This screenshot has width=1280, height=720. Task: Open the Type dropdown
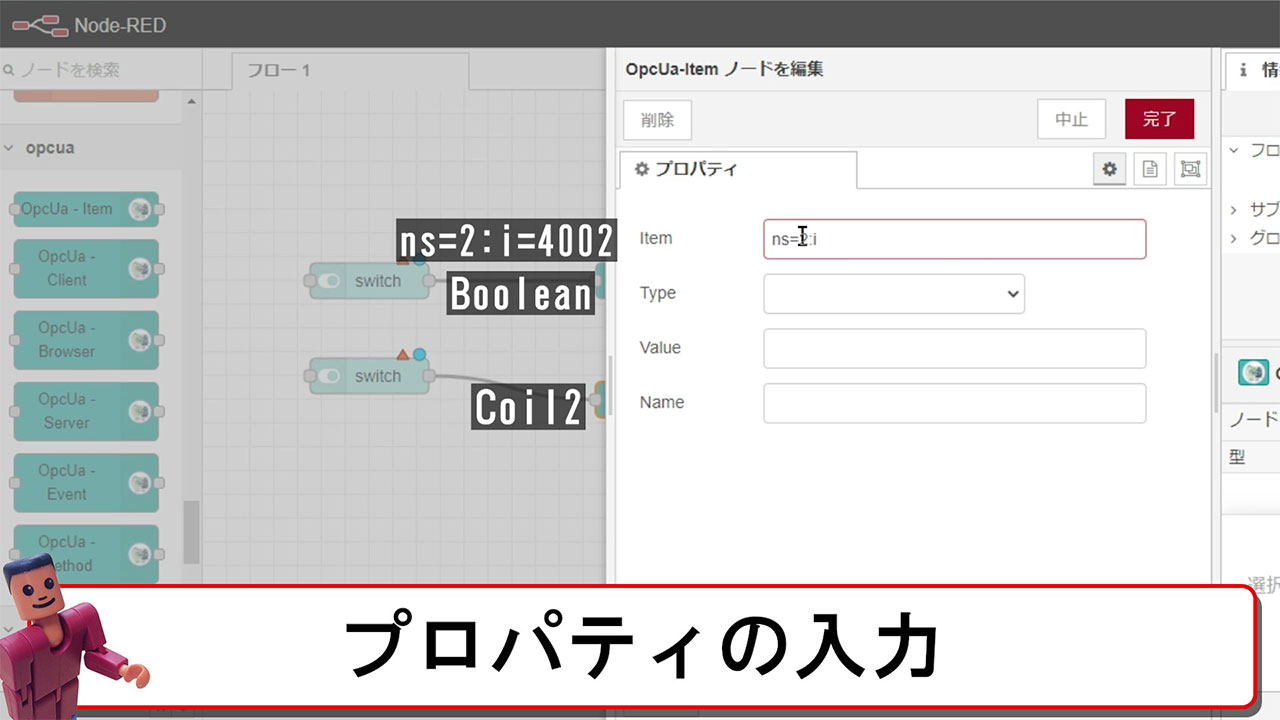pyautogui.click(x=893, y=294)
